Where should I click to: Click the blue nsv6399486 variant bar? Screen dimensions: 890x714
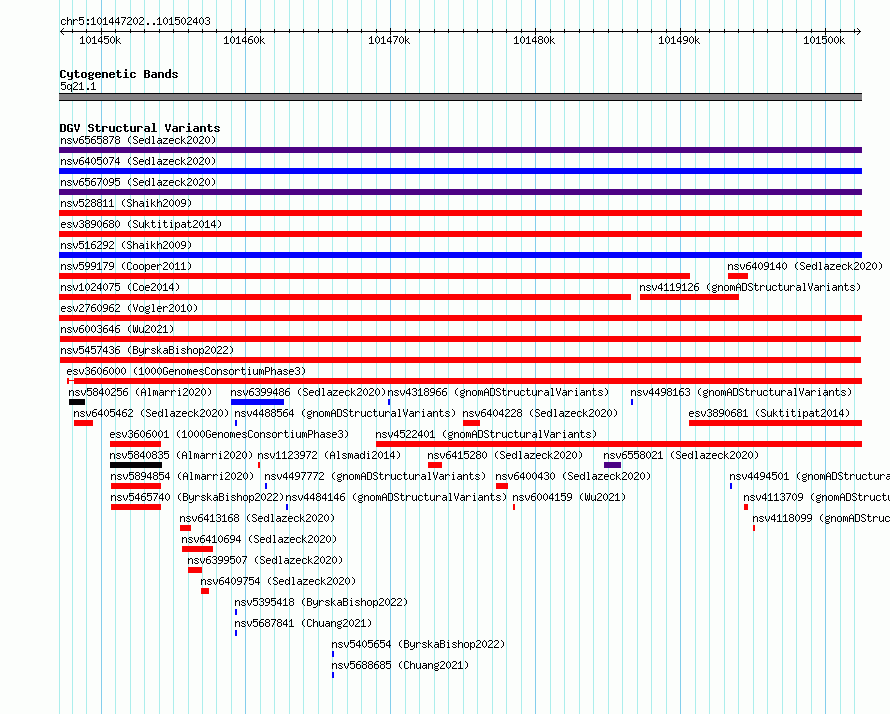click(257, 402)
